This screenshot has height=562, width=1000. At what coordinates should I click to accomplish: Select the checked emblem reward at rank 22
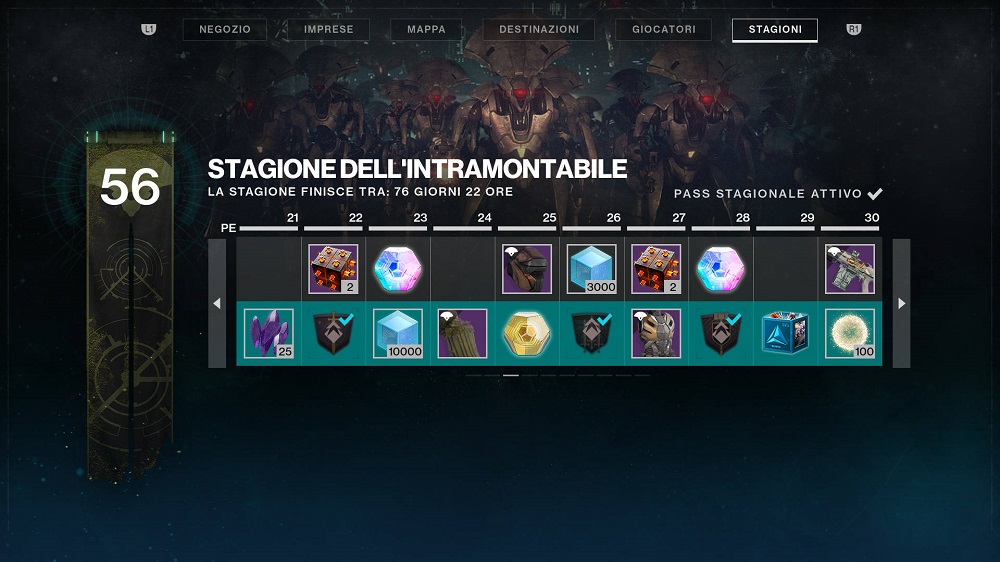[333, 333]
